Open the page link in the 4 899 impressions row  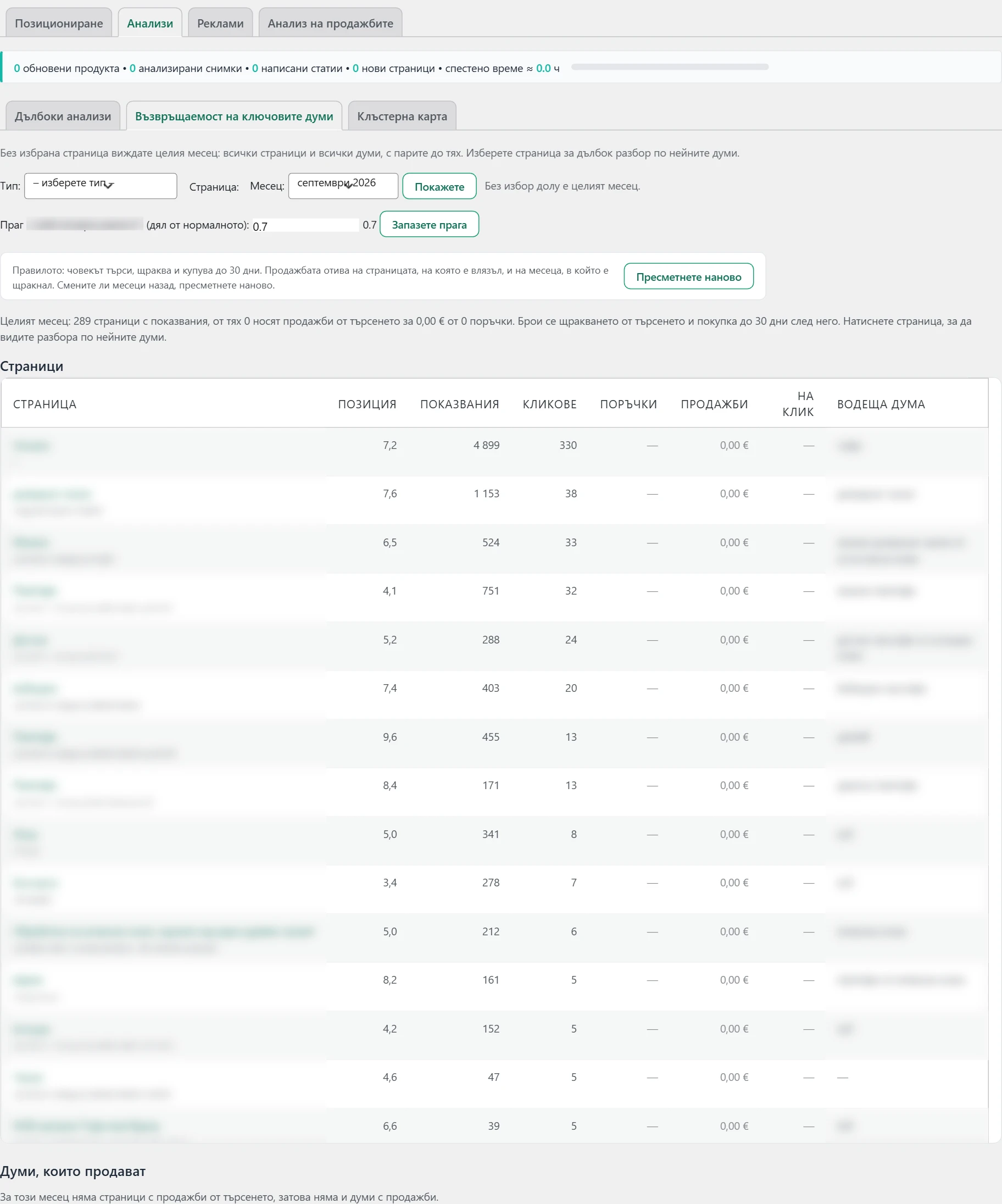point(31,446)
